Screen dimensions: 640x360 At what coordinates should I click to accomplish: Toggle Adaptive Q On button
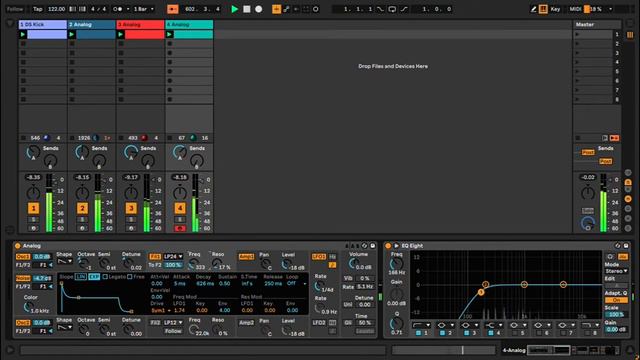click(x=616, y=300)
